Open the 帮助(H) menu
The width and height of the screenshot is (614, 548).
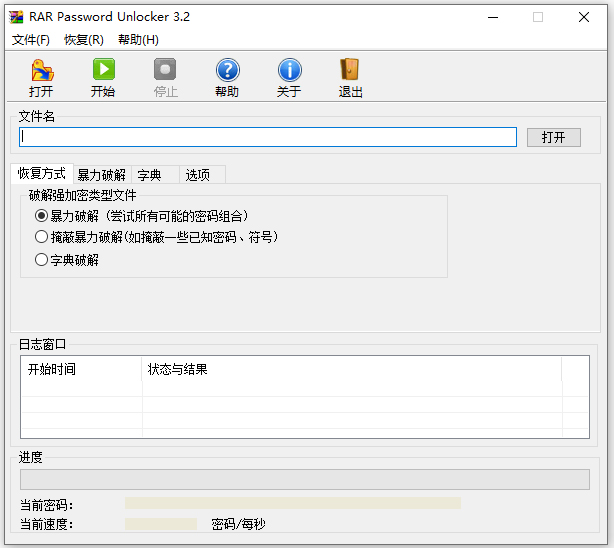pos(138,40)
